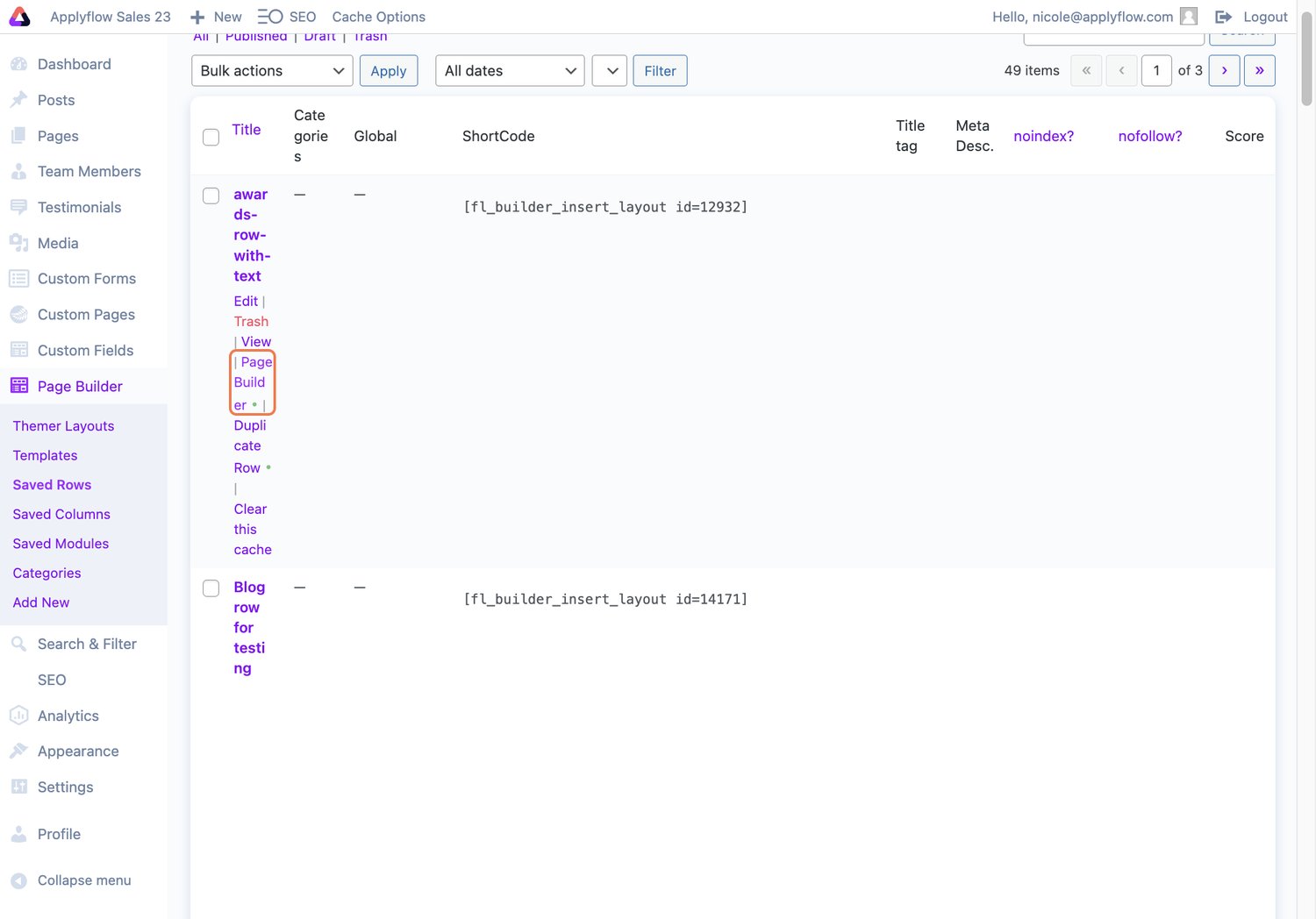
Task: Click the Applyflow logo icon
Action: click(x=19, y=17)
